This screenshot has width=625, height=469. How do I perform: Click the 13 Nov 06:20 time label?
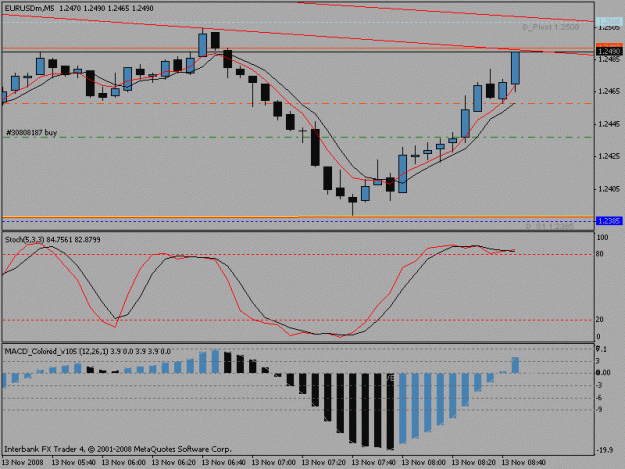pyautogui.click(x=173, y=462)
